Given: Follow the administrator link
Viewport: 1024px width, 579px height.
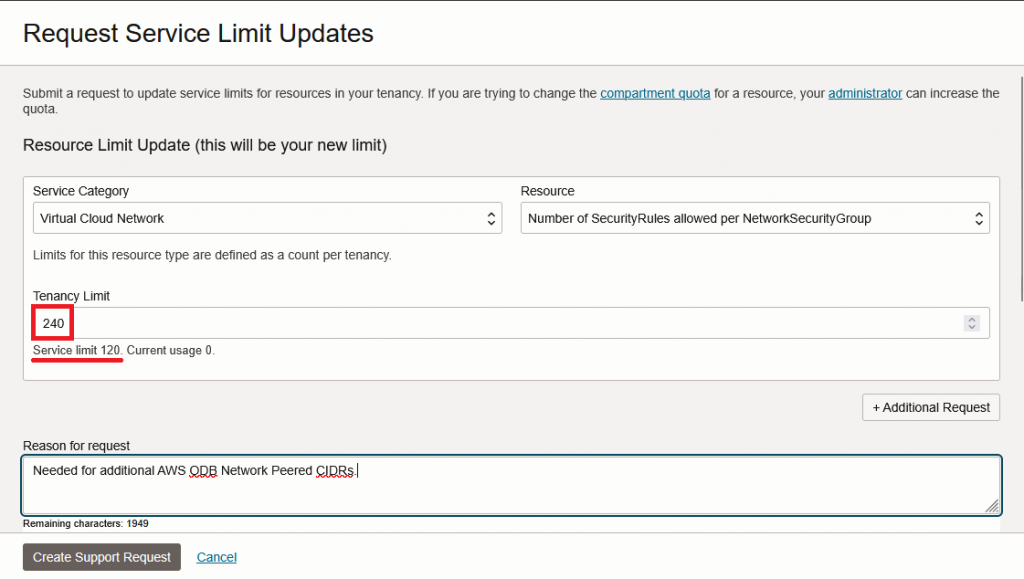Looking at the screenshot, I should coord(865,93).
